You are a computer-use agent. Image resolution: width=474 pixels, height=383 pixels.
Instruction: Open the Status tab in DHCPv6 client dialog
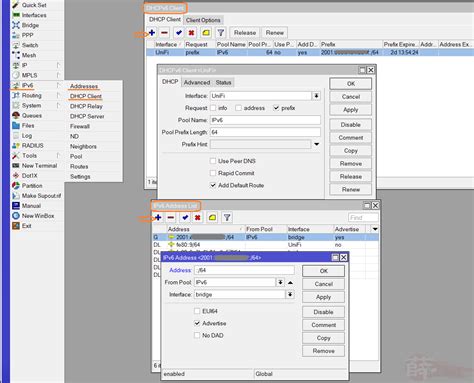pos(223,82)
